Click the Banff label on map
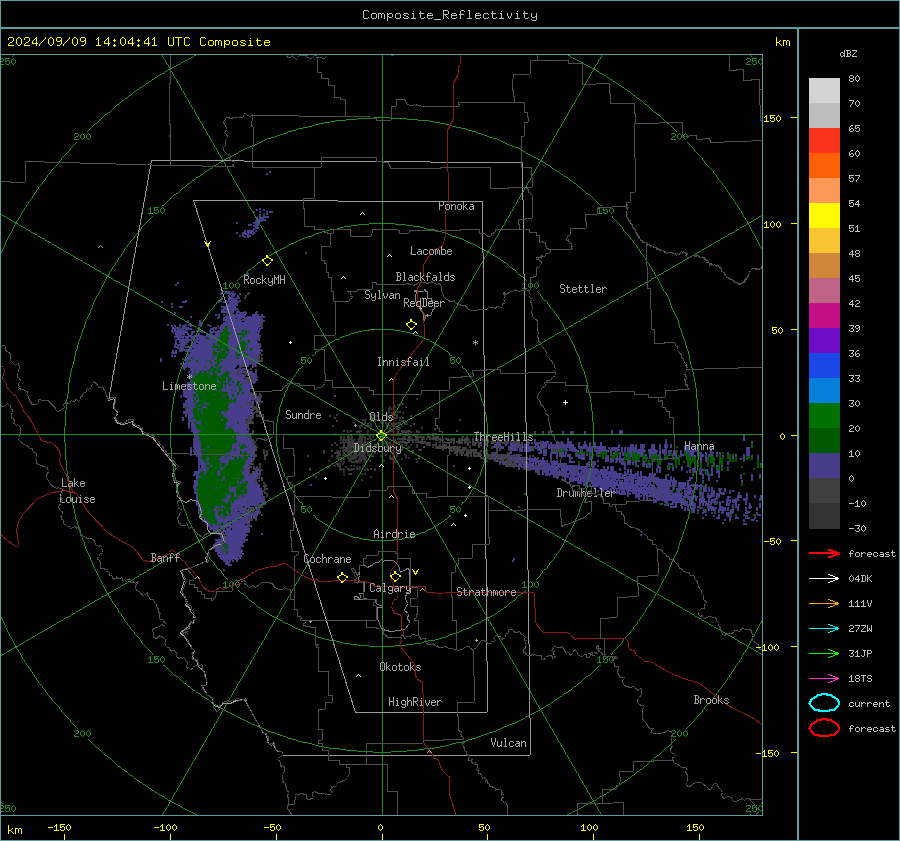Viewport: 900px width, 841px height. (165, 557)
